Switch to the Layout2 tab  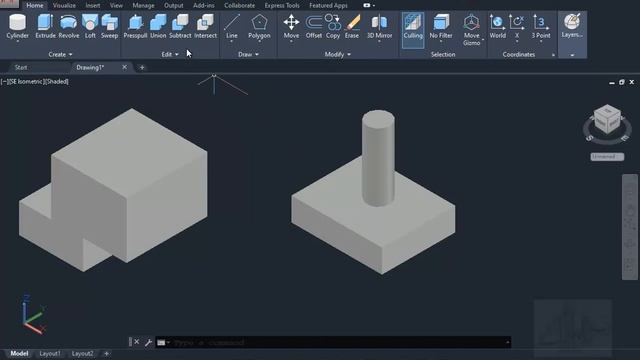point(82,353)
